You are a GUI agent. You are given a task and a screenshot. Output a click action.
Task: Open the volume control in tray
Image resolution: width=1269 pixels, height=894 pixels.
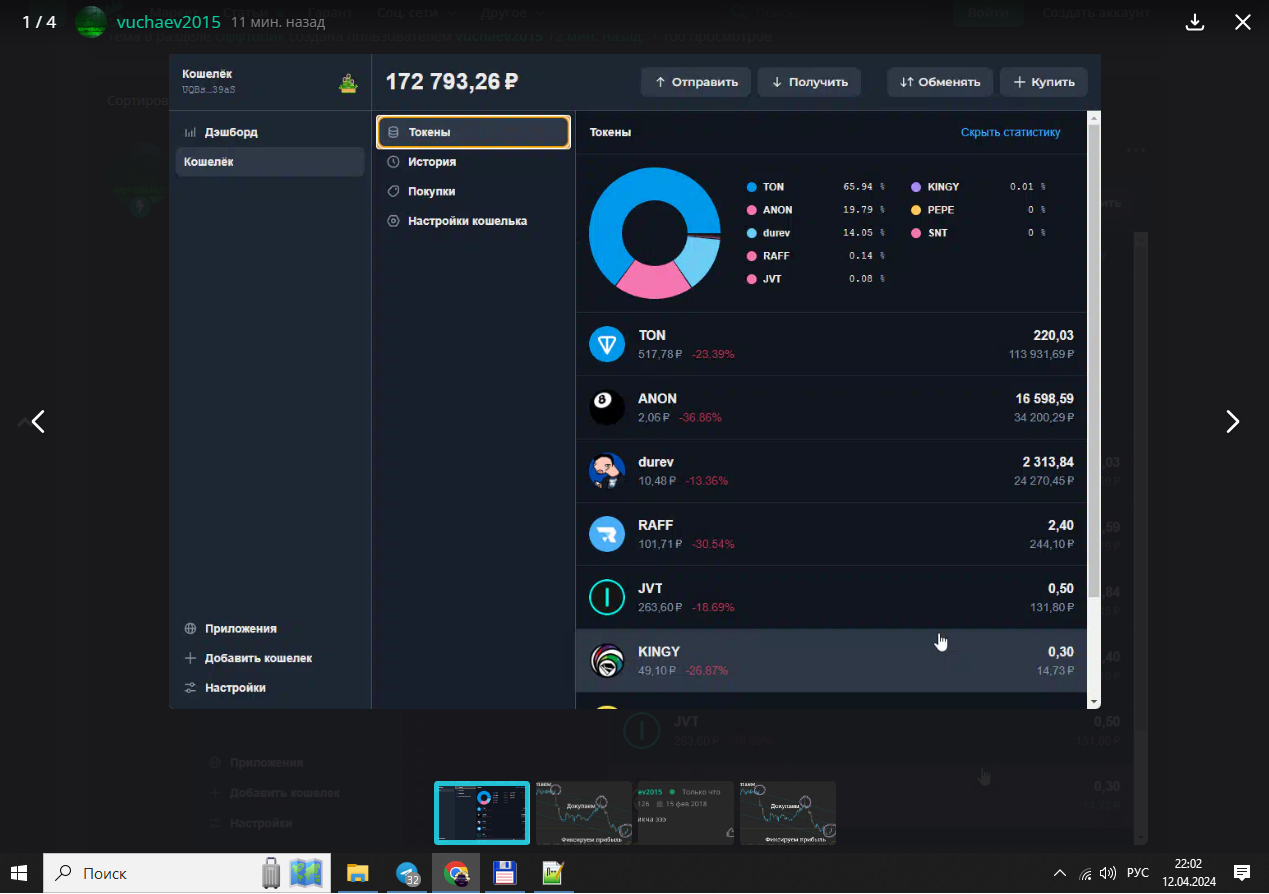pos(1107,873)
